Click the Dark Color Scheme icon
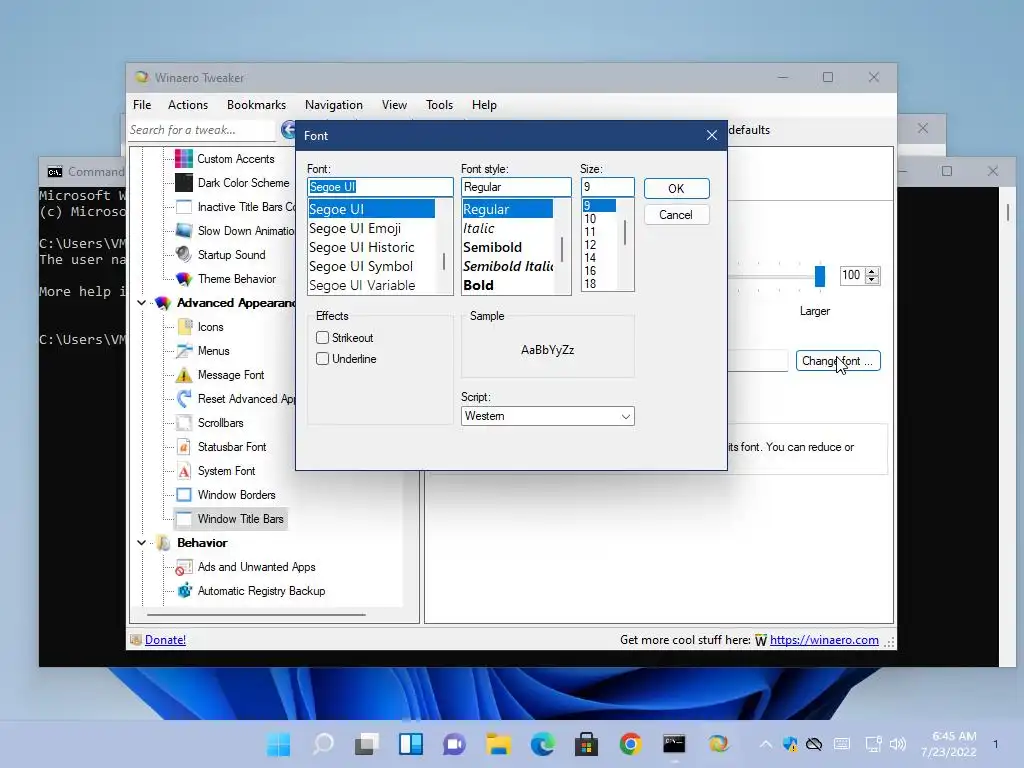Viewport: 1024px width, 768px height. 184,183
